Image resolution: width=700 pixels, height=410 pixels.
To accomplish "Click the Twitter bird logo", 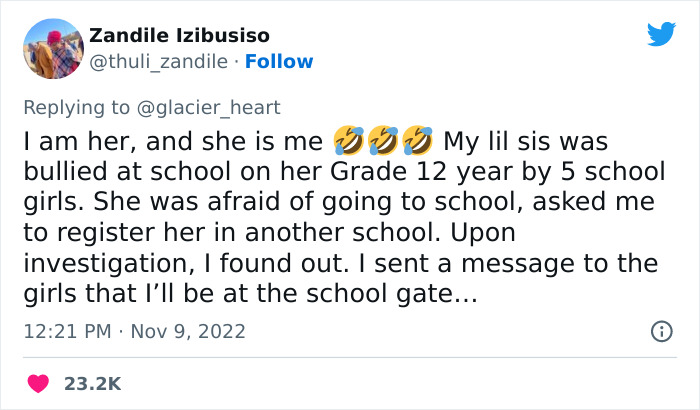I will tap(661, 34).
